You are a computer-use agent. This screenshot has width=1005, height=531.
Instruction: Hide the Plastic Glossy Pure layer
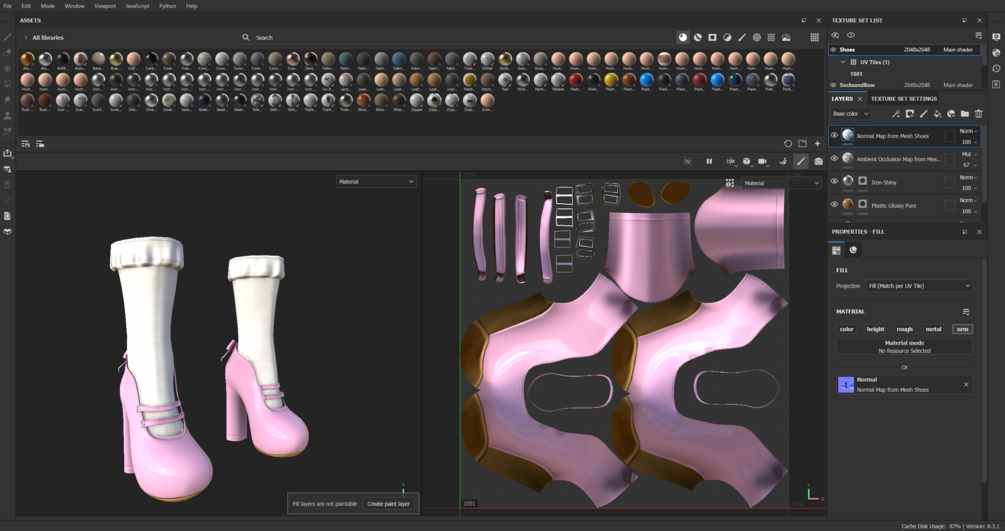(x=834, y=205)
